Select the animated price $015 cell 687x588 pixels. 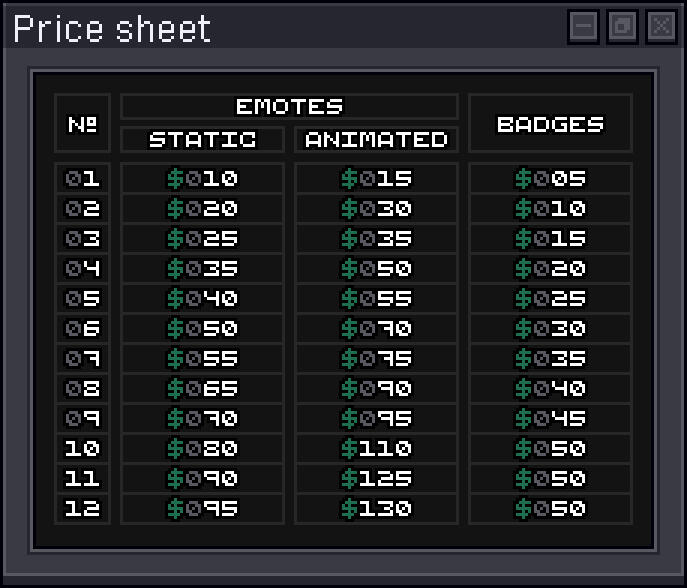pyautogui.click(x=376, y=179)
